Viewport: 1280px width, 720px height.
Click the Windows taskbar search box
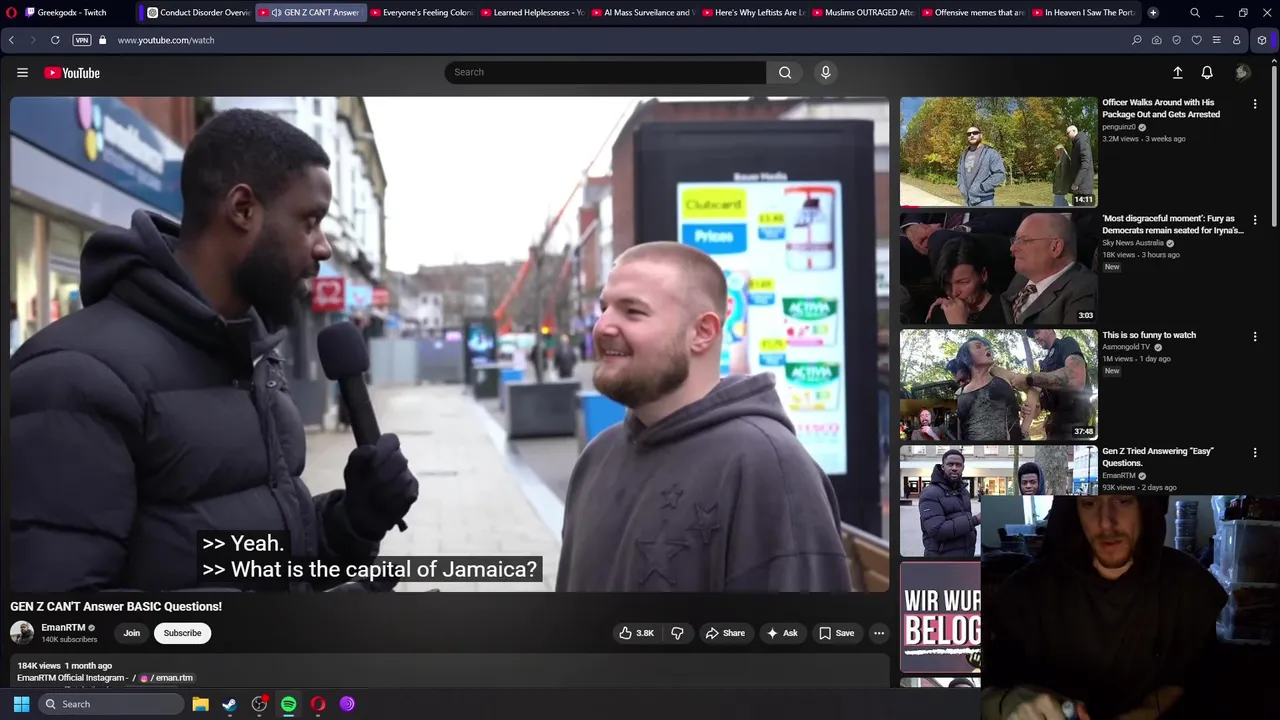coord(112,704)
